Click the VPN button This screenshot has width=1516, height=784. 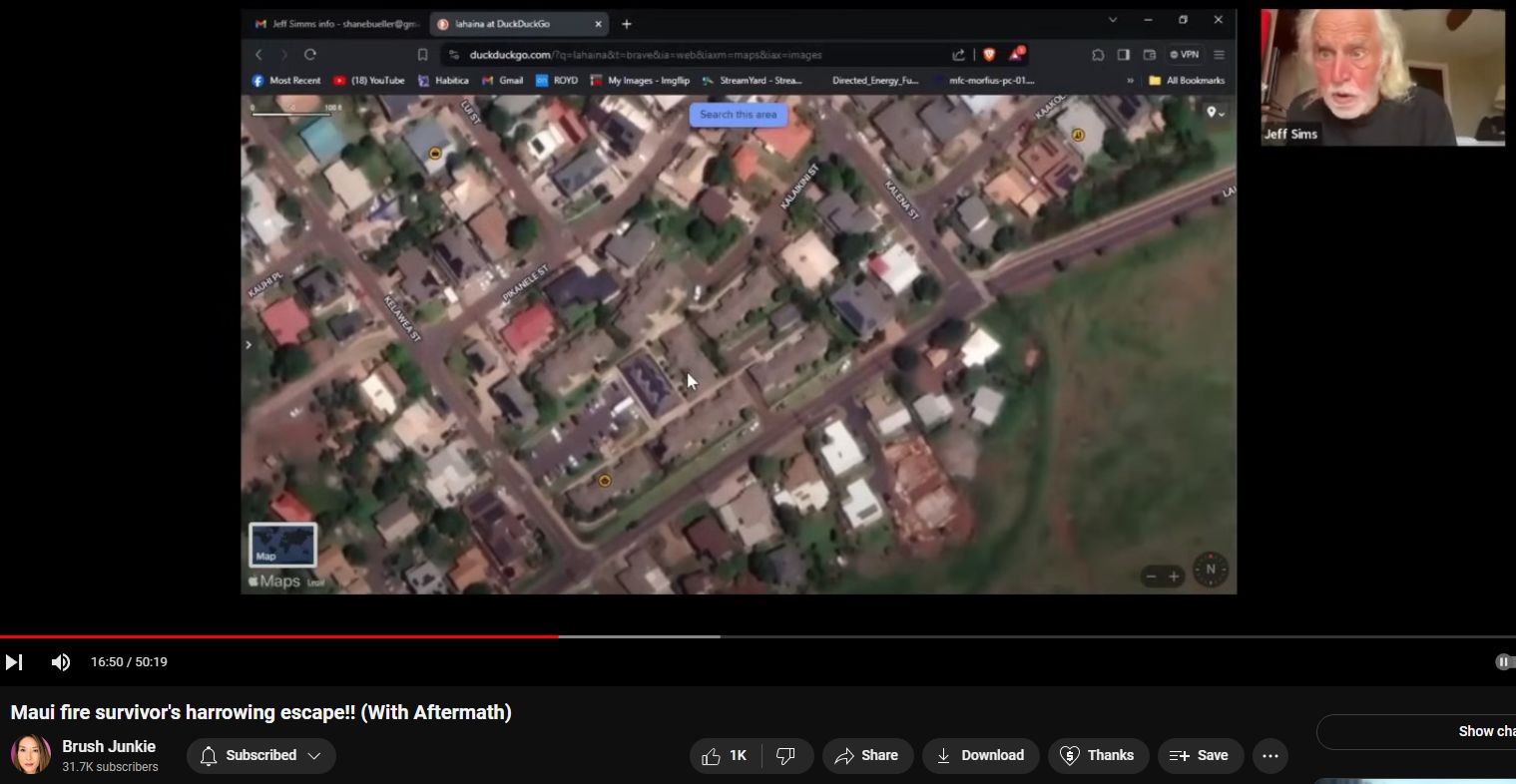1185,55
